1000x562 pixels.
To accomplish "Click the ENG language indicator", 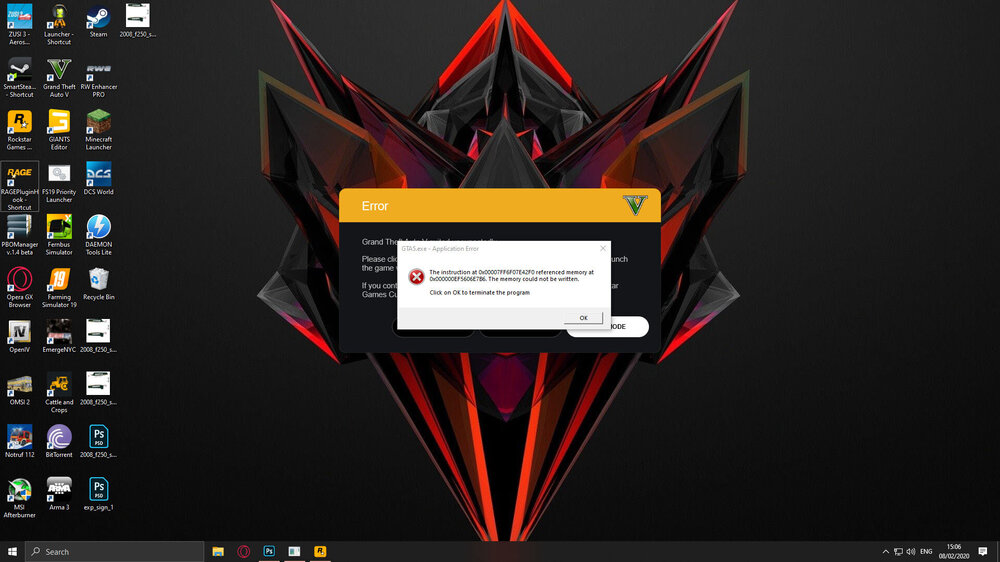I will click(x=926, y=552).
